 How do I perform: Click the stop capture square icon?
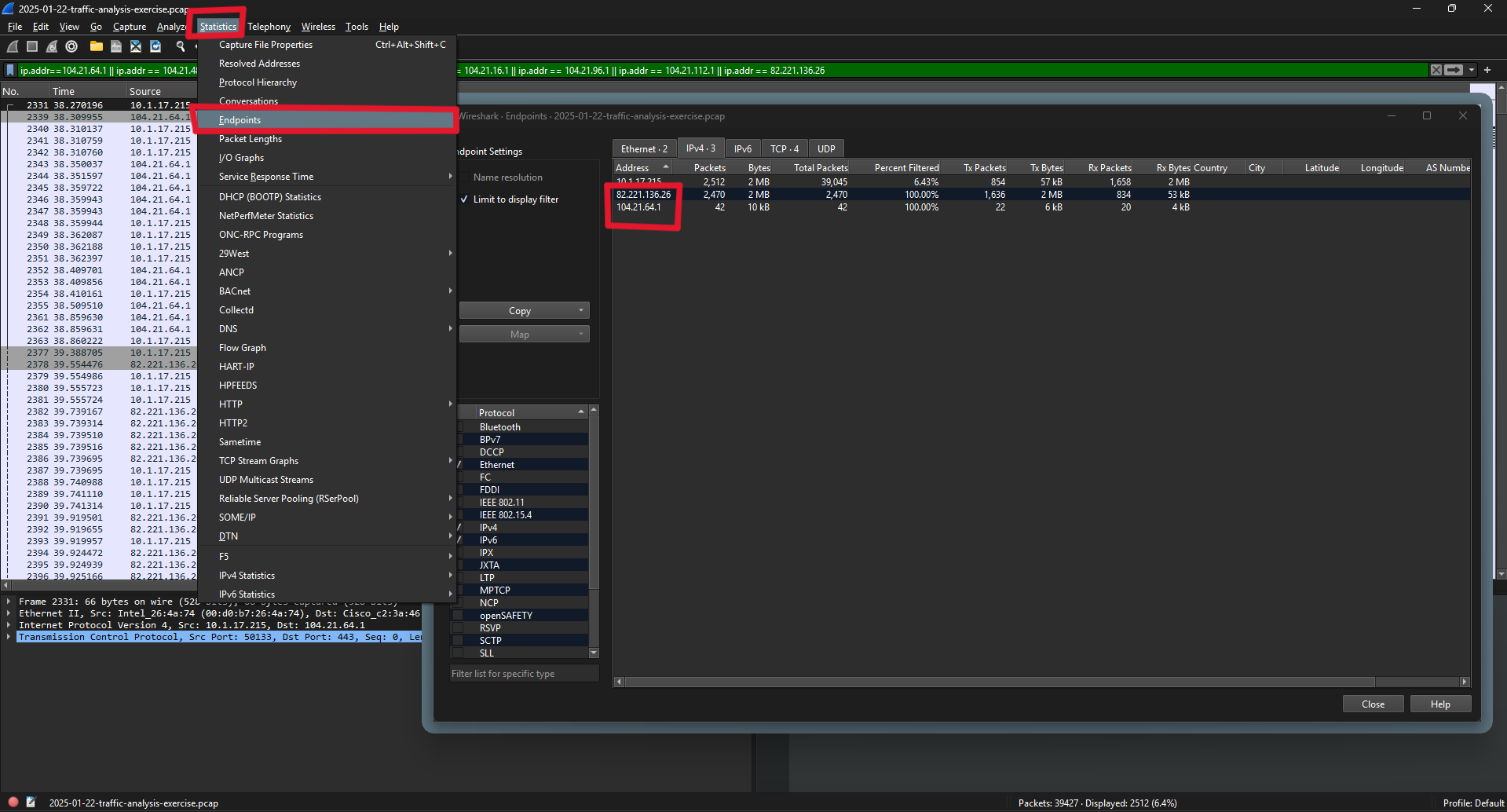(32, 46)
